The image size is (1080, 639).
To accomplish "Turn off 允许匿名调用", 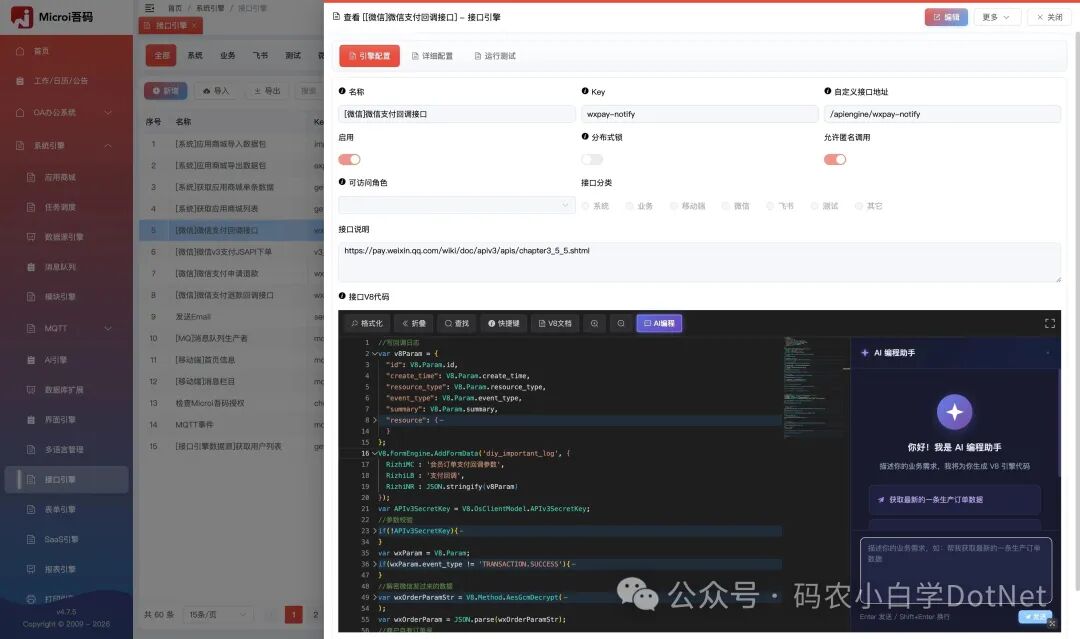I will 835,158.
